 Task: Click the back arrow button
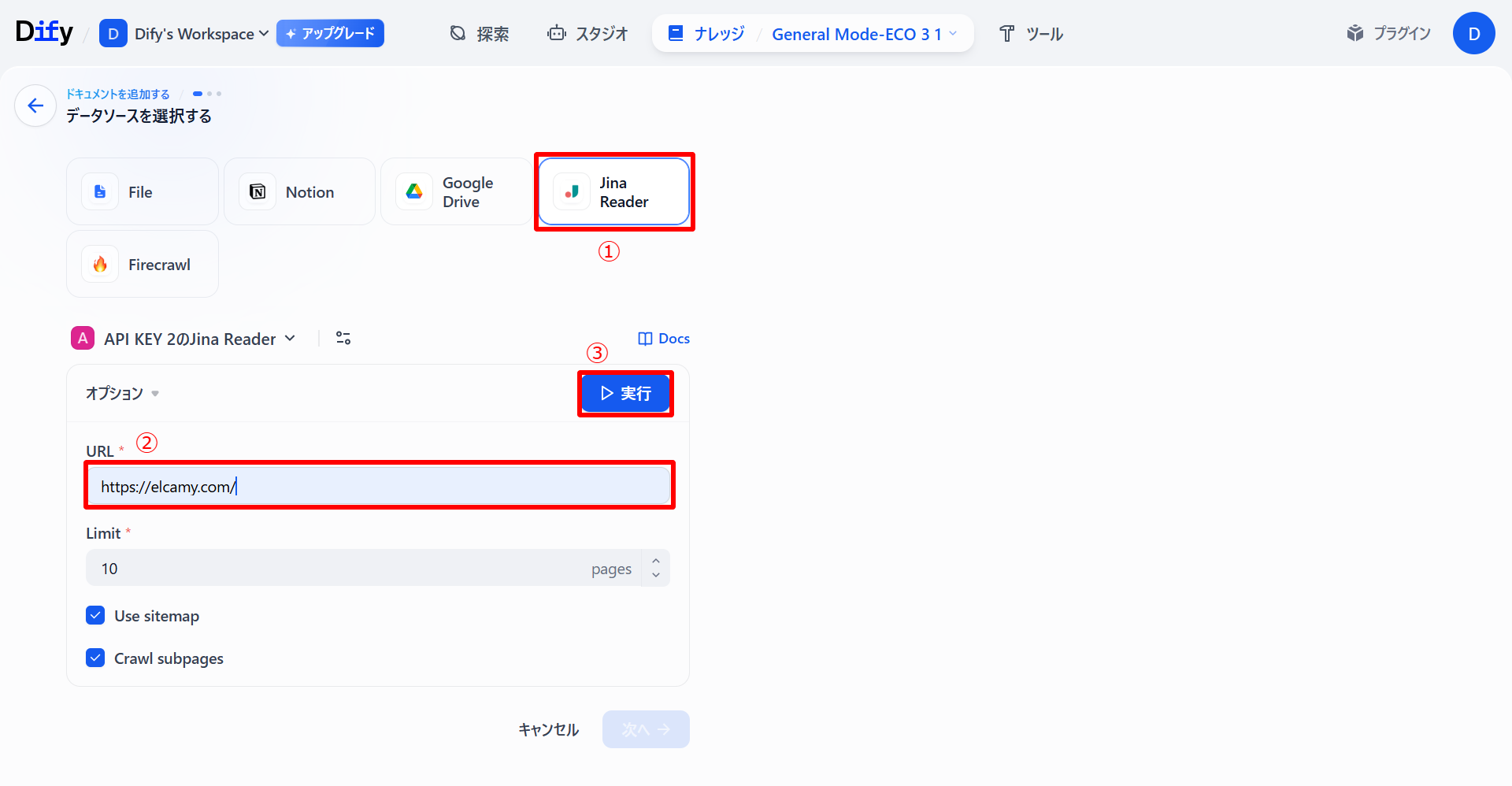[x=35, y=106]
